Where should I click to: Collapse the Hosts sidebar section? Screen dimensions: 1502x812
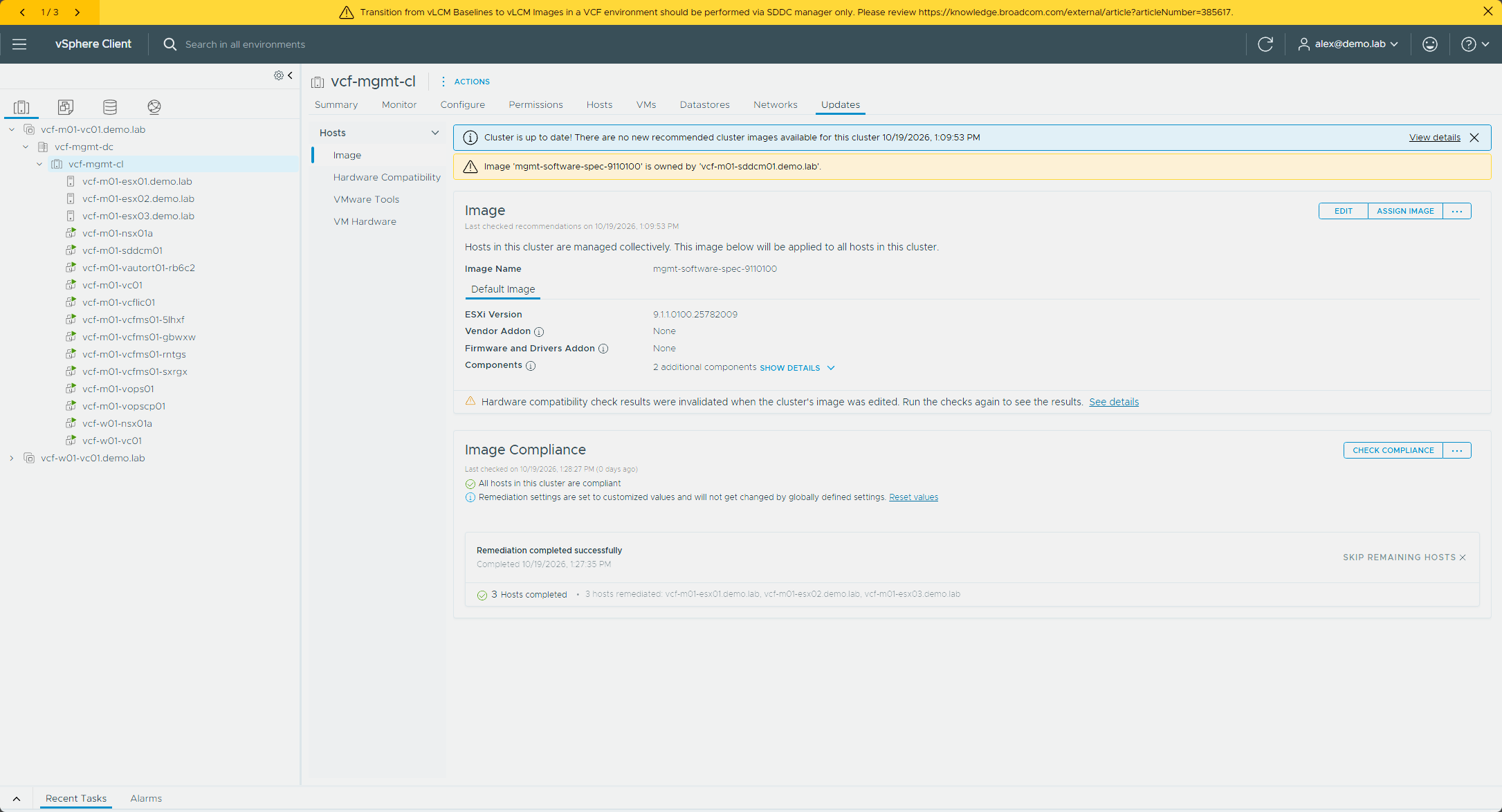(x=435, y=133)
